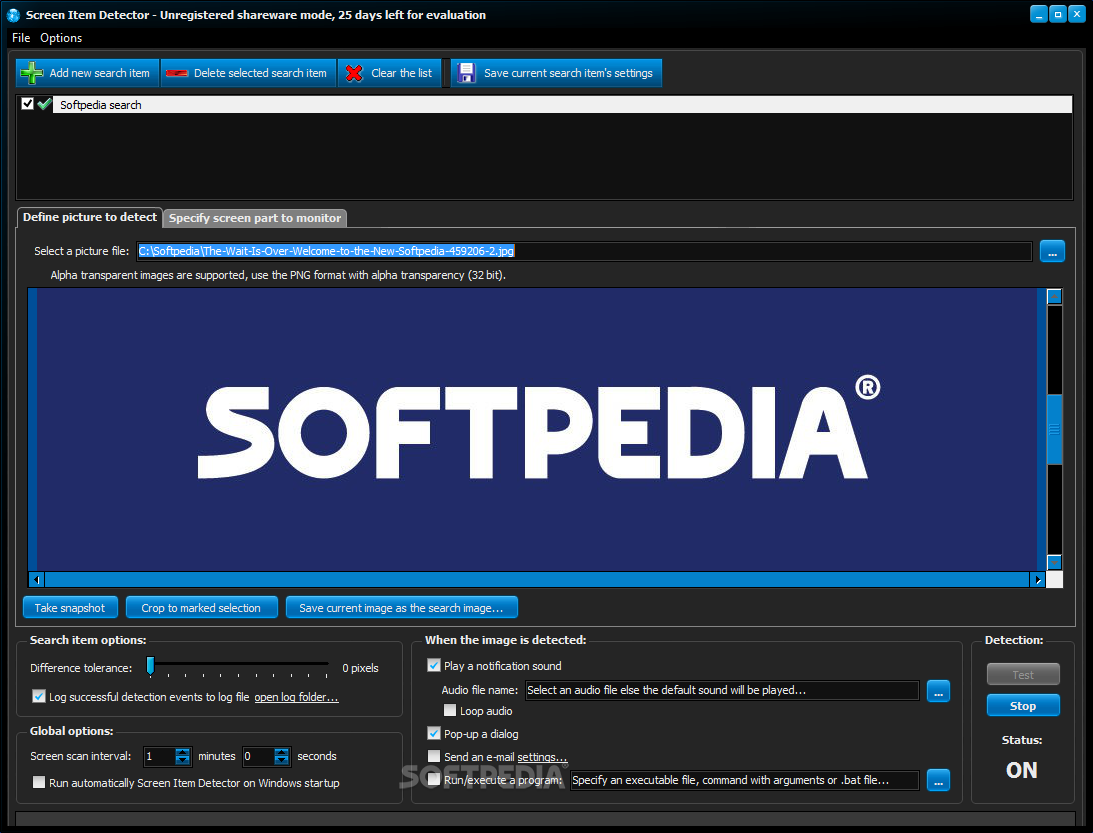Enable Send an e-mail checkbox
1093x833 pixels.
pyautogui.click(x=434, y=756)
